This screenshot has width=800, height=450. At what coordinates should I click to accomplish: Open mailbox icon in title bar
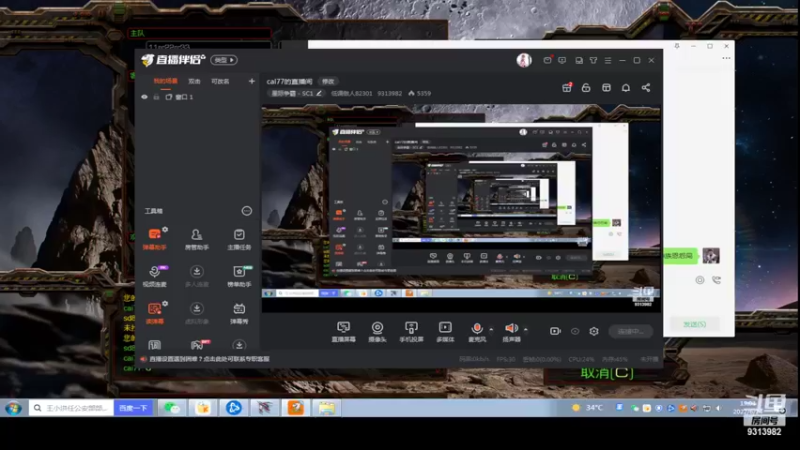pyautogui.click(x=547, y=60)
